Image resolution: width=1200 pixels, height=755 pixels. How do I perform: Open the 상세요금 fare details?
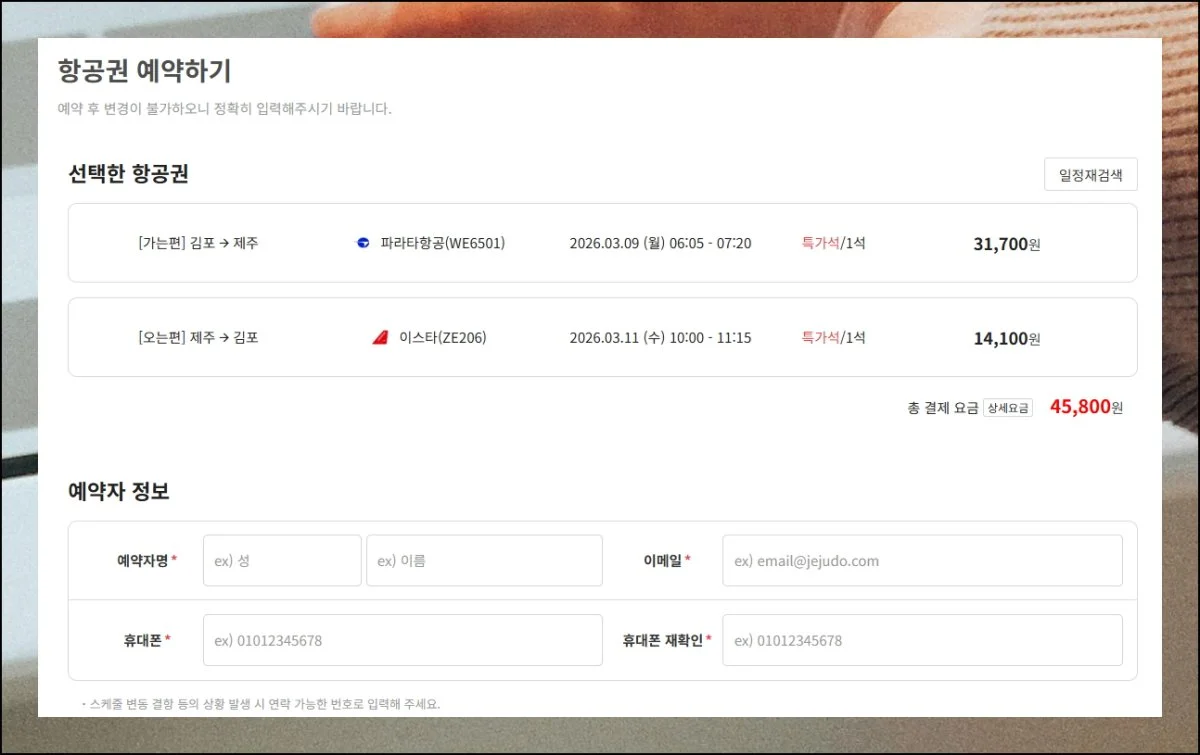click(x=1007, y=408)
